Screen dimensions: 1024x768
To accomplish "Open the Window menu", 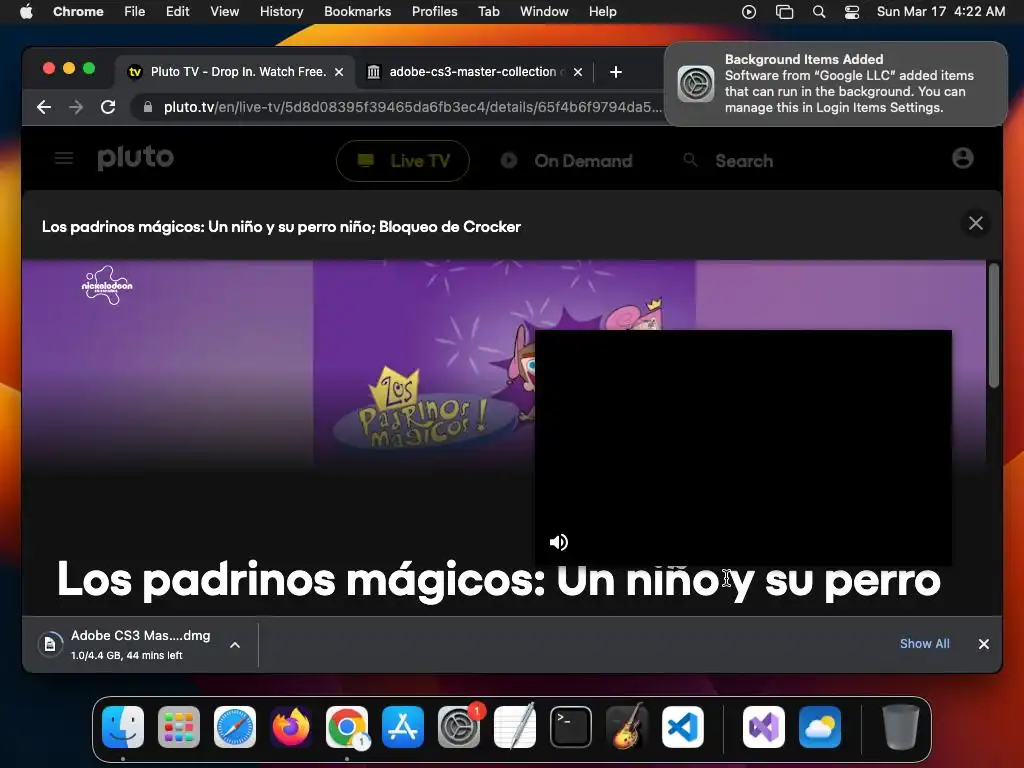I will click(x=544, y=12).
